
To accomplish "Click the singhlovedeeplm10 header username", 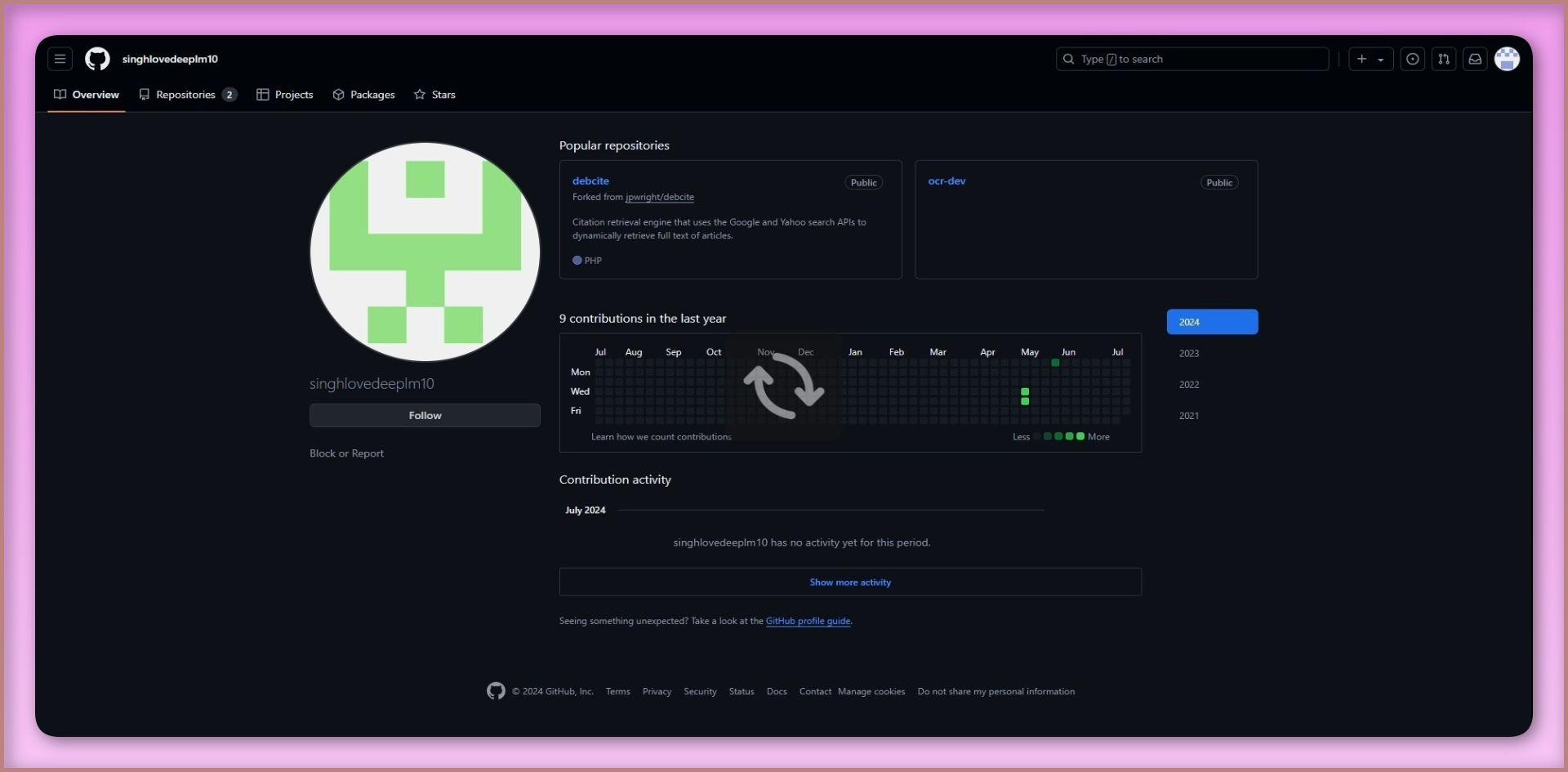I will (170, 59).
